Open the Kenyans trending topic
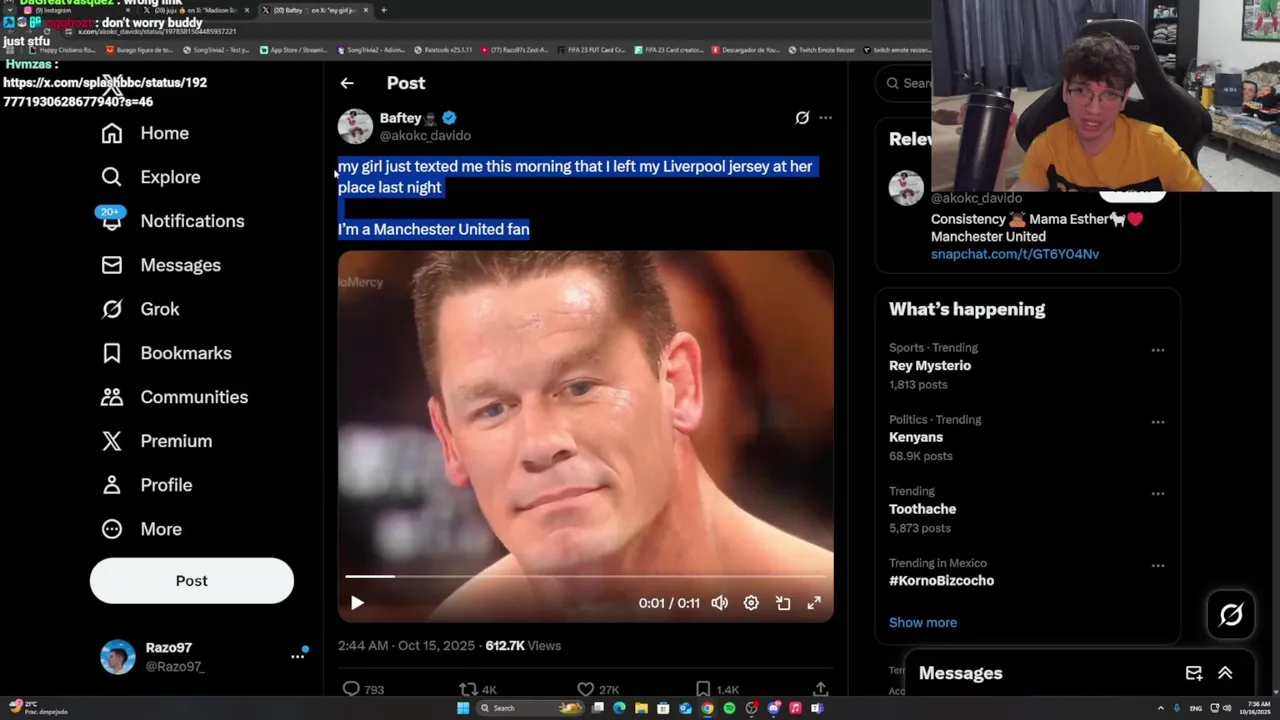 coord(916,438)
